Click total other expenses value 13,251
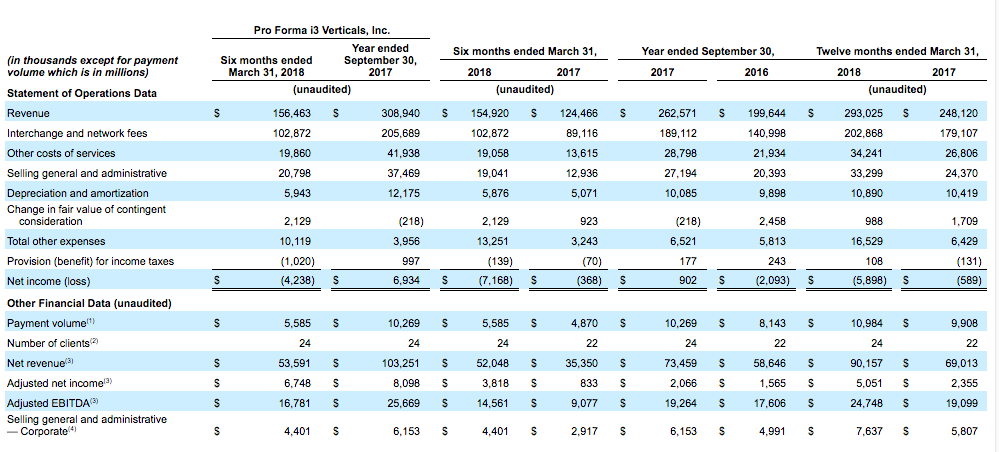The image size is (999, 452). (x=494, y=241)
